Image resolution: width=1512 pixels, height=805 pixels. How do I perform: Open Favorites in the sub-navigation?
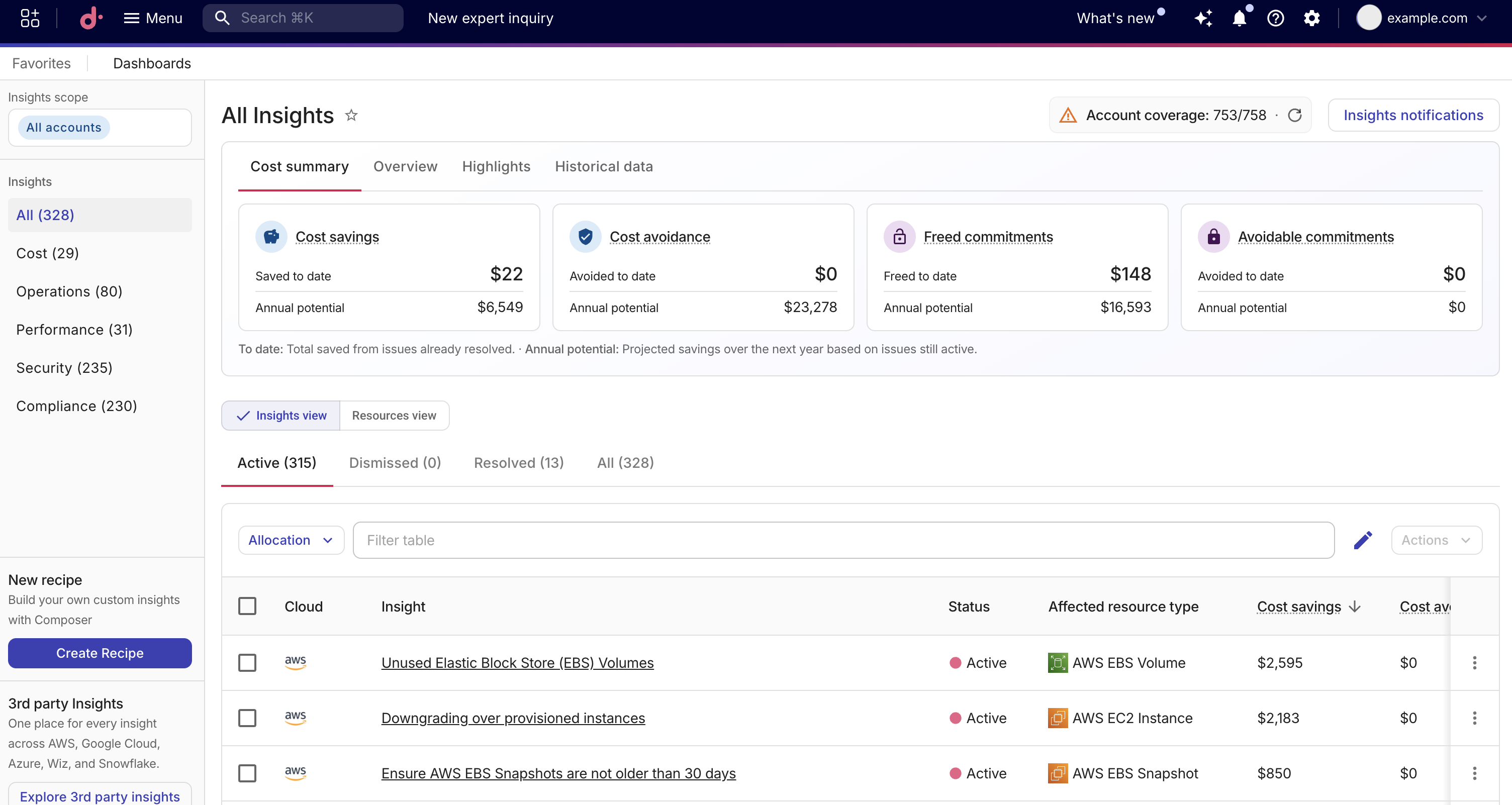[41, 63]
